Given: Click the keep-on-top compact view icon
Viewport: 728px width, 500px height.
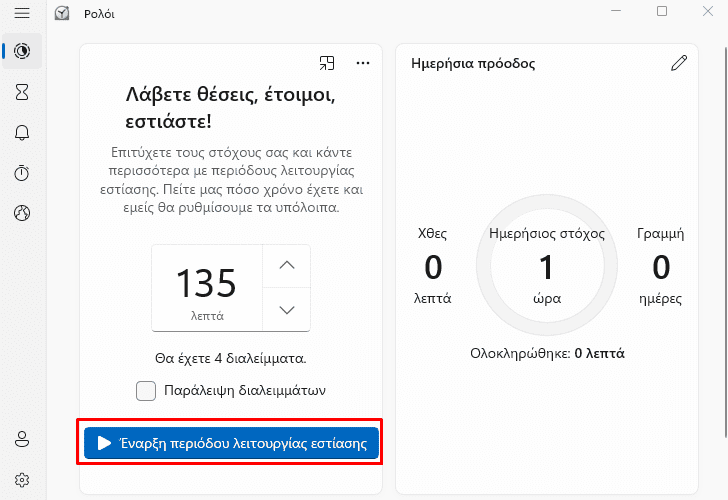Looking at the screenshot, I should [x=327, y=63].
